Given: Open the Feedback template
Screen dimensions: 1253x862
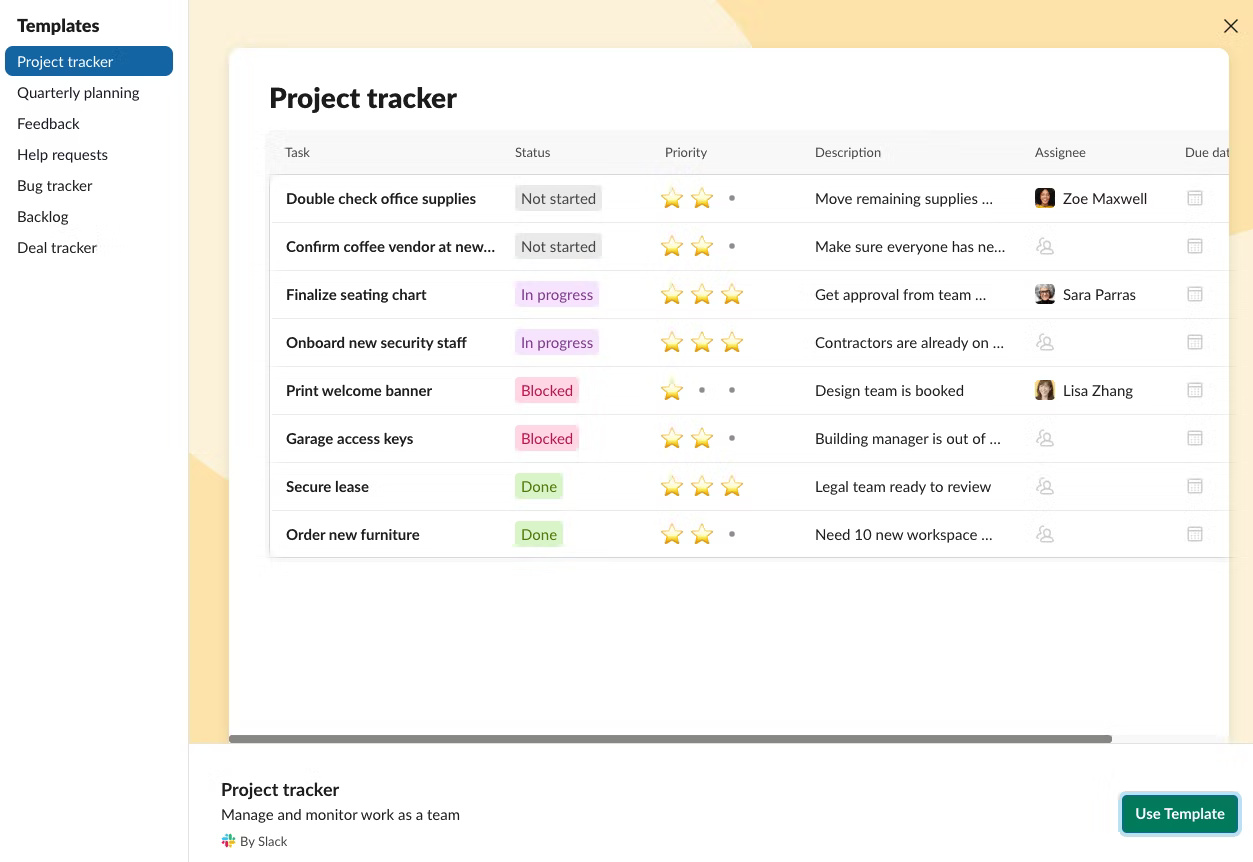Looking at the screenshot, I should point(48,123).
